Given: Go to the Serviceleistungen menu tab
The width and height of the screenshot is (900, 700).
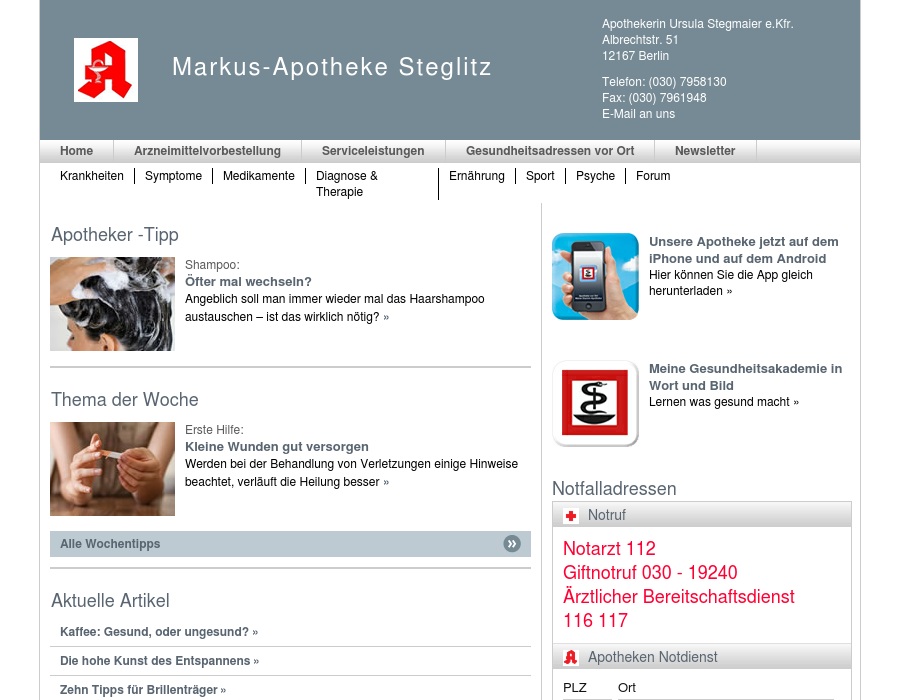Looking at the screenshot, I should tap(373, 151).
